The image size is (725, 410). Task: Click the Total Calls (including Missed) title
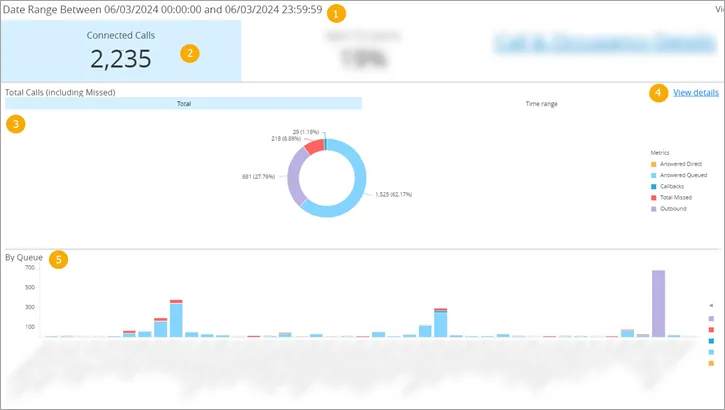[60, 92]
